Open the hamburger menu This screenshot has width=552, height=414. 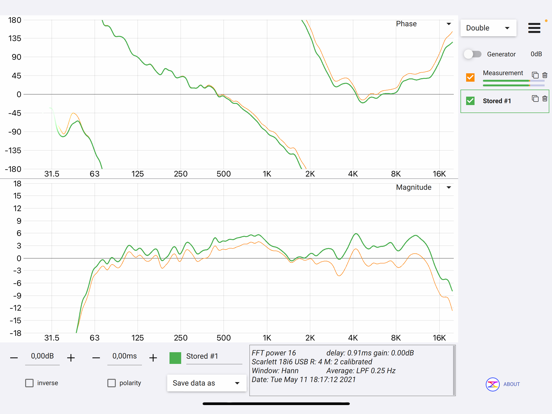[x=534, y=28]
